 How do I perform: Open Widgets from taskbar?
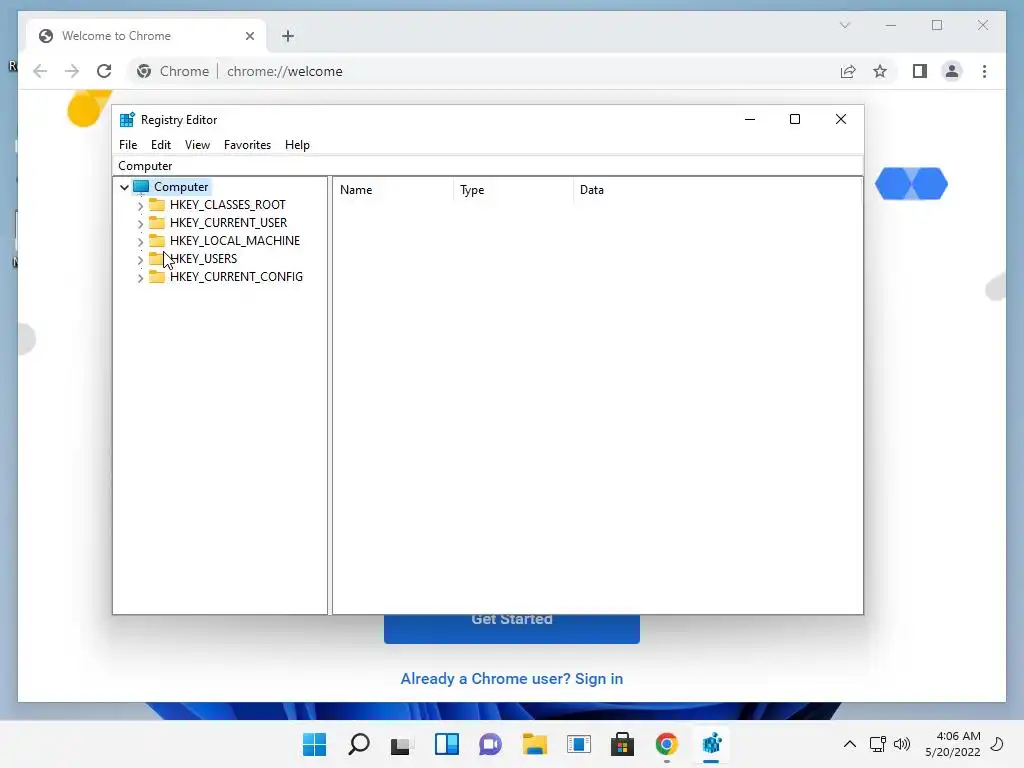tap(447, 744)
